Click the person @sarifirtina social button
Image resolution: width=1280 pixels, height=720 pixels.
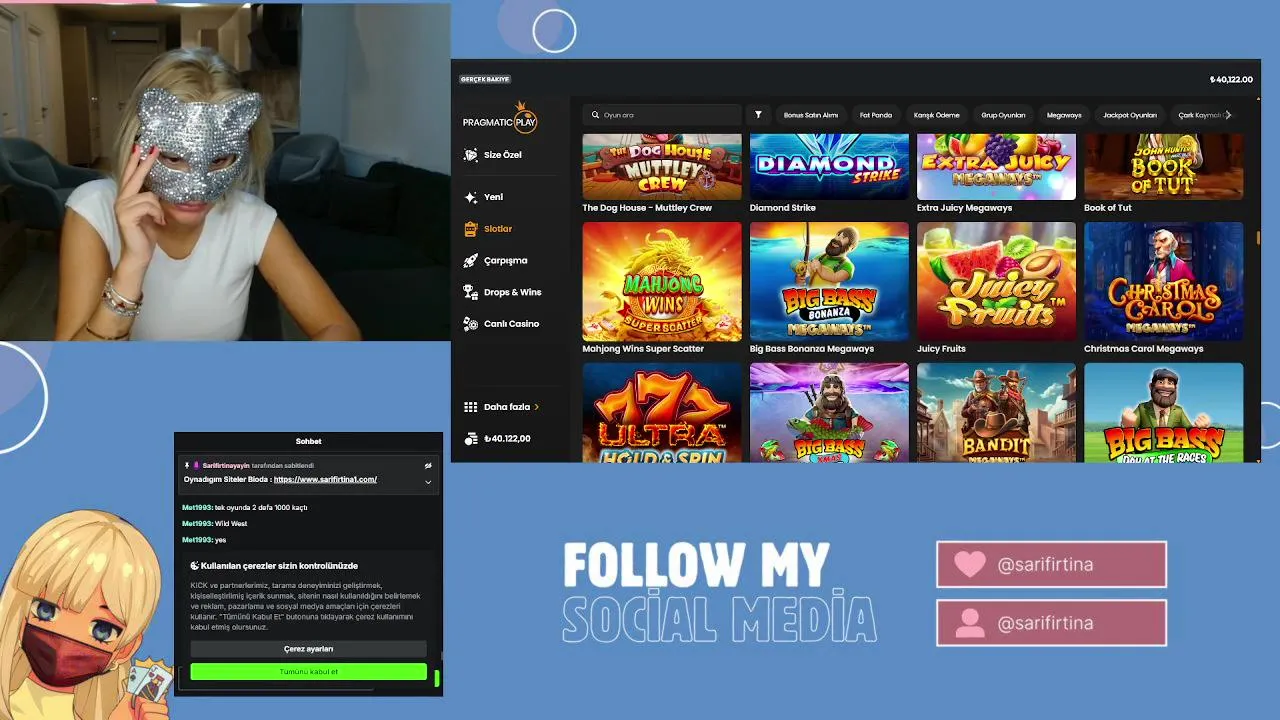click(x=1051, y=623)
